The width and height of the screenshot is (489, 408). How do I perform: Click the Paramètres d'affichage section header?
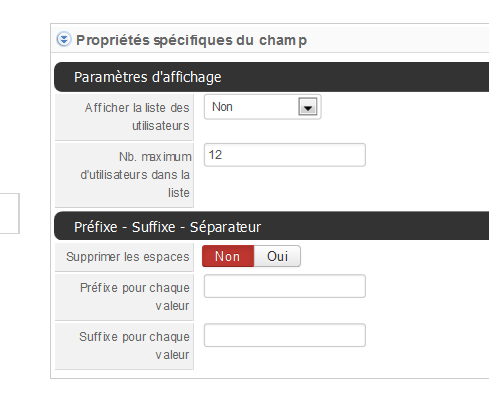coord(271,77)
